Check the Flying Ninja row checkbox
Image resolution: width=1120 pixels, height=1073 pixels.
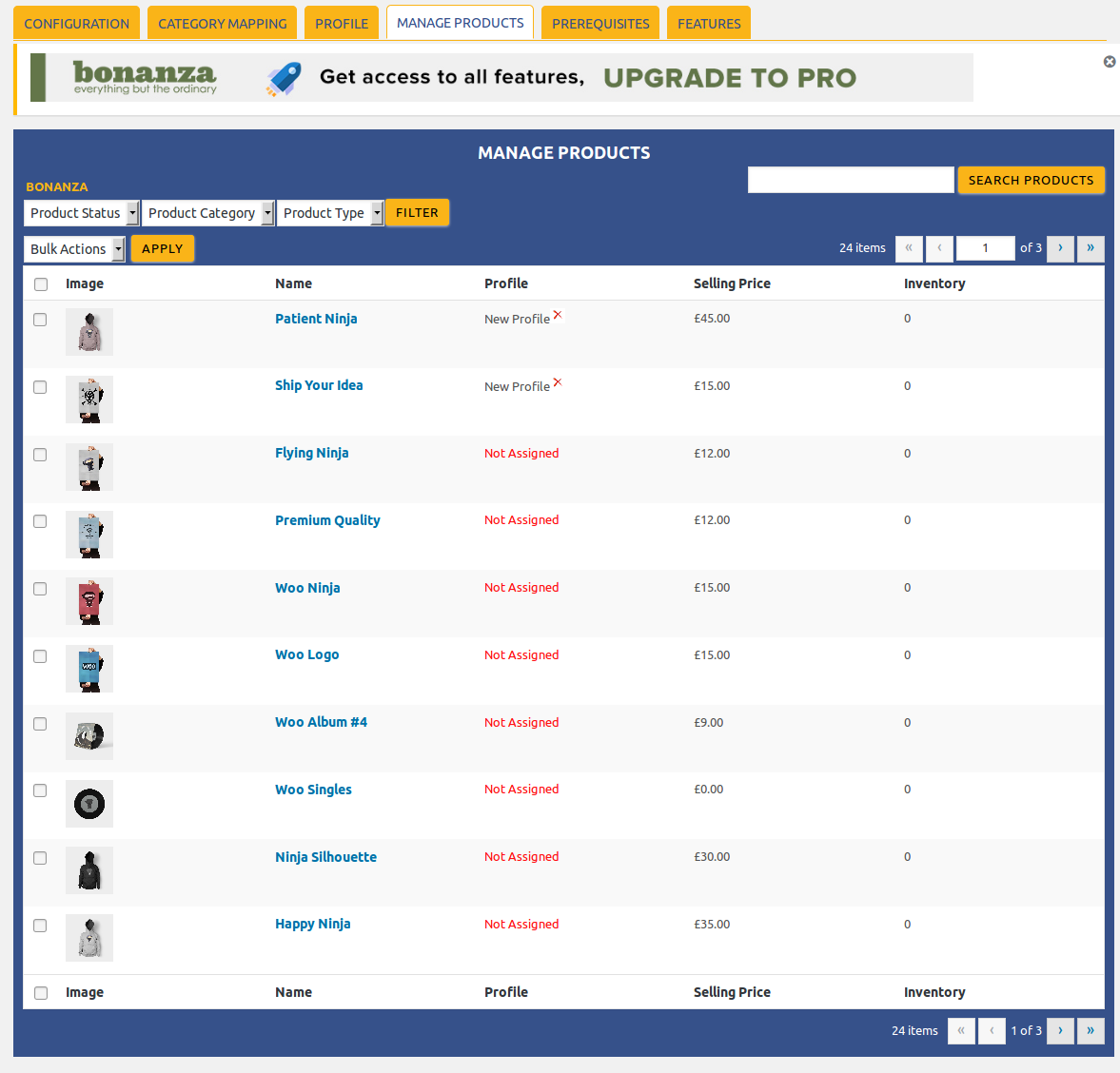point(40,454)
